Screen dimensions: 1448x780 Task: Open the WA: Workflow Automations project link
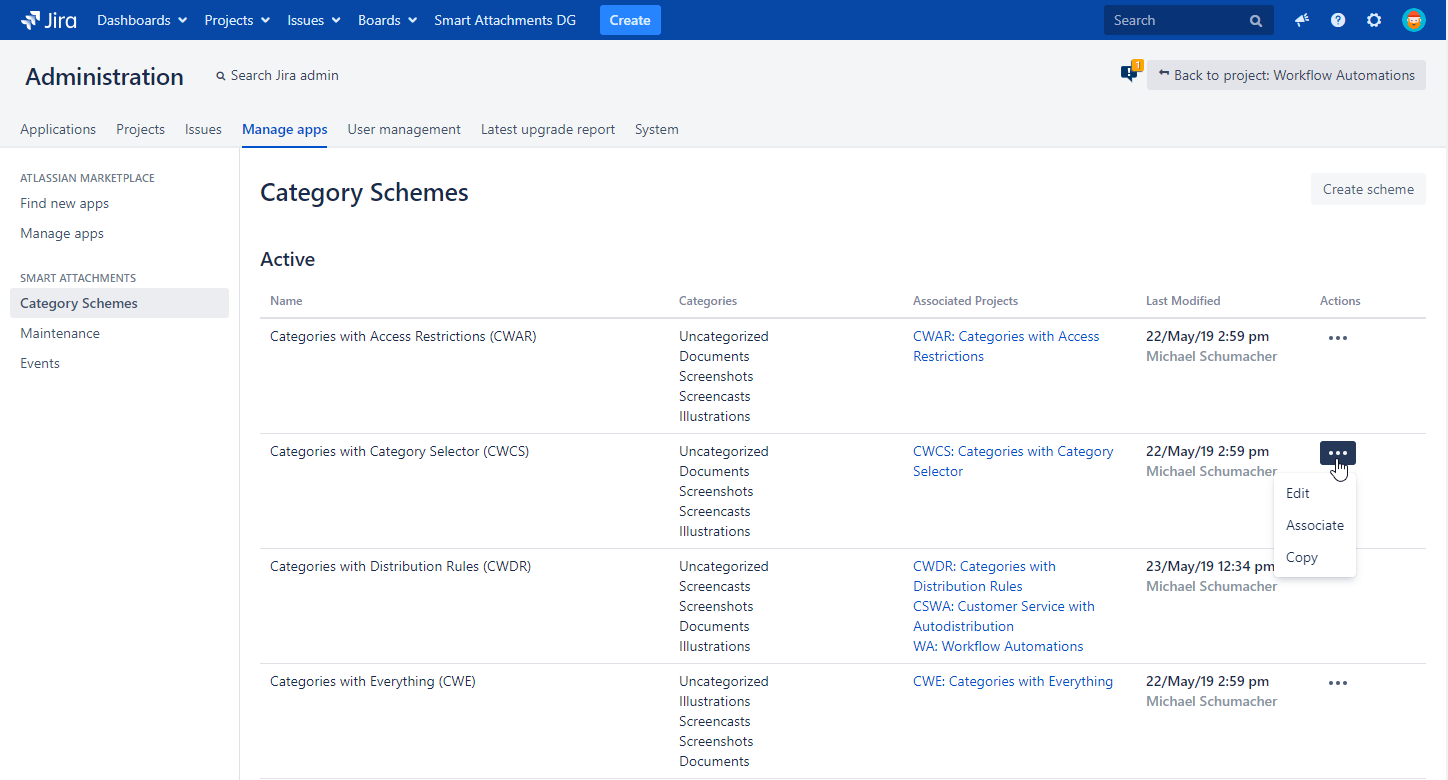pyautogui.click(x=998, y=646)
